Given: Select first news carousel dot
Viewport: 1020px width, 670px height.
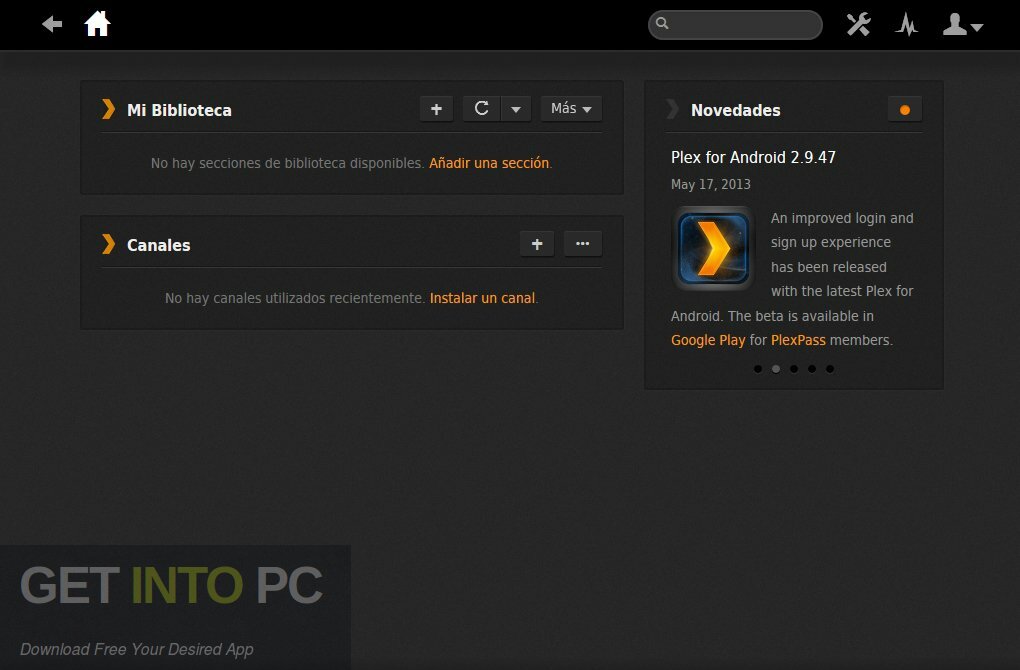Looking at the screenshot, I should pyautogui.click(x=758, y=369).
